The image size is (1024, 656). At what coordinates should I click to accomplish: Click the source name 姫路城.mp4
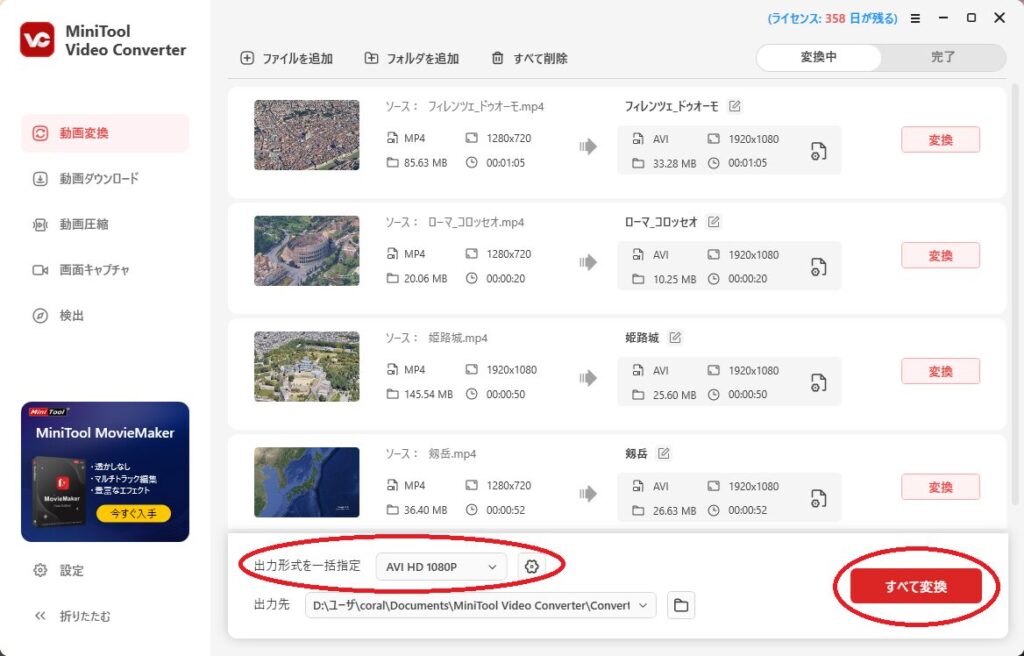point(457,338)
